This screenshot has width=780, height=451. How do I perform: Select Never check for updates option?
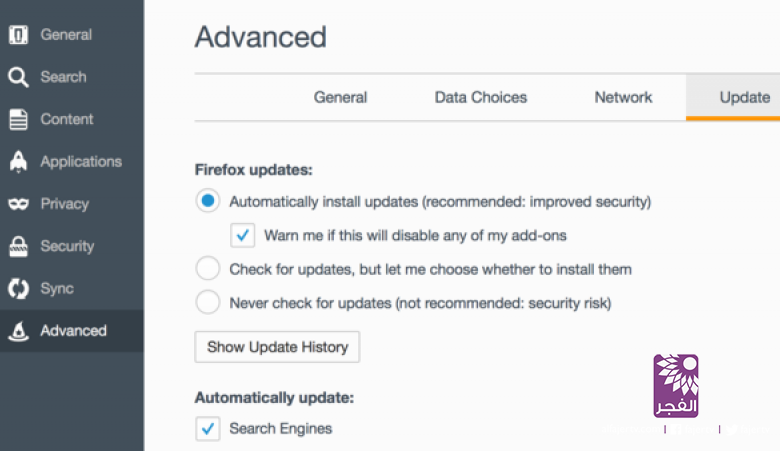[x=207, y=301]
